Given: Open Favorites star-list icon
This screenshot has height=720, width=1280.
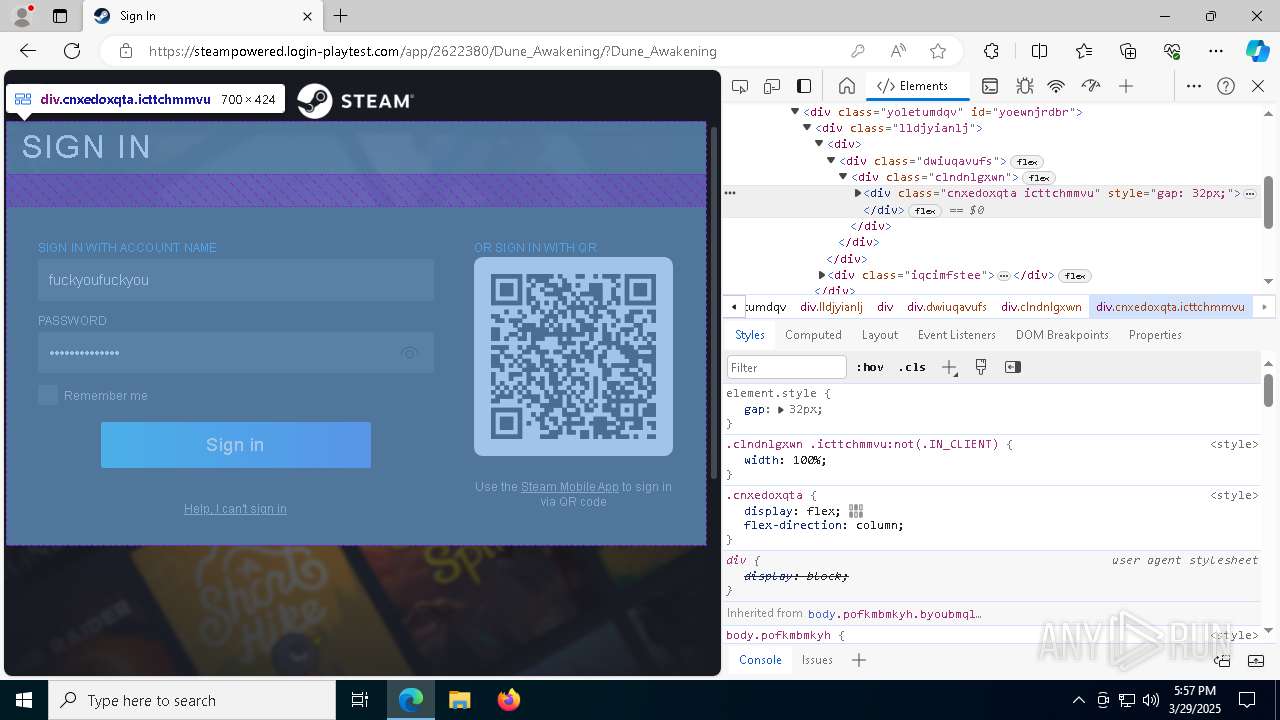Looking at the screenshot, I should pos(1084,51).
